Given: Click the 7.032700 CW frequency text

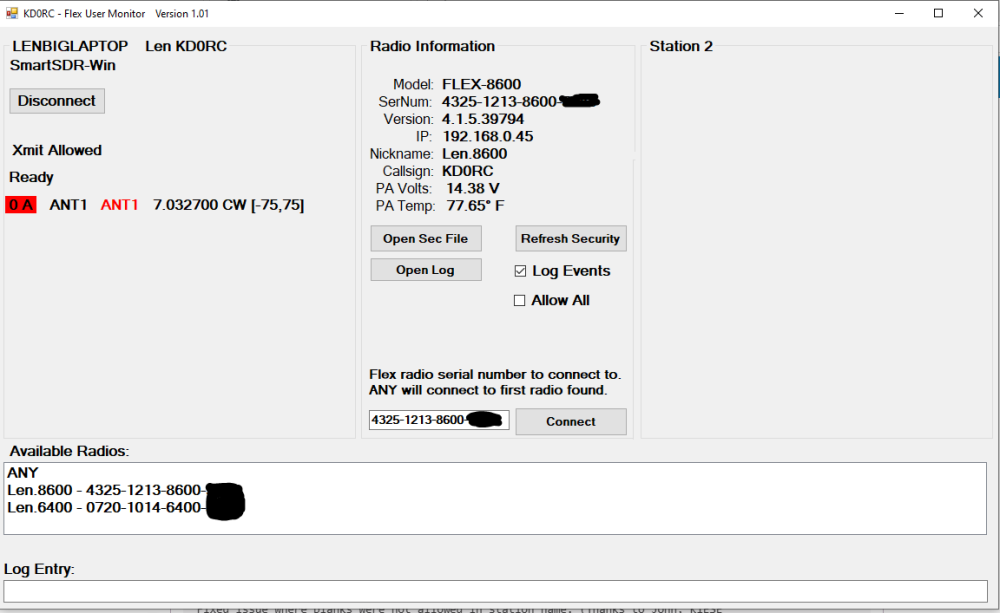Looking at the screenshot, I should pos(228,205).
